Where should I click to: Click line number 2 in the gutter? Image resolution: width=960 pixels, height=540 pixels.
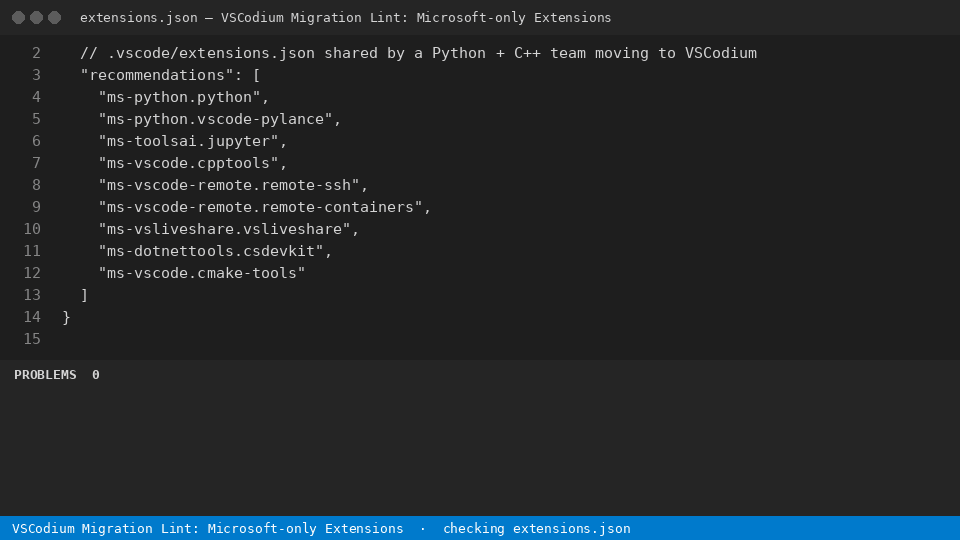36,53
